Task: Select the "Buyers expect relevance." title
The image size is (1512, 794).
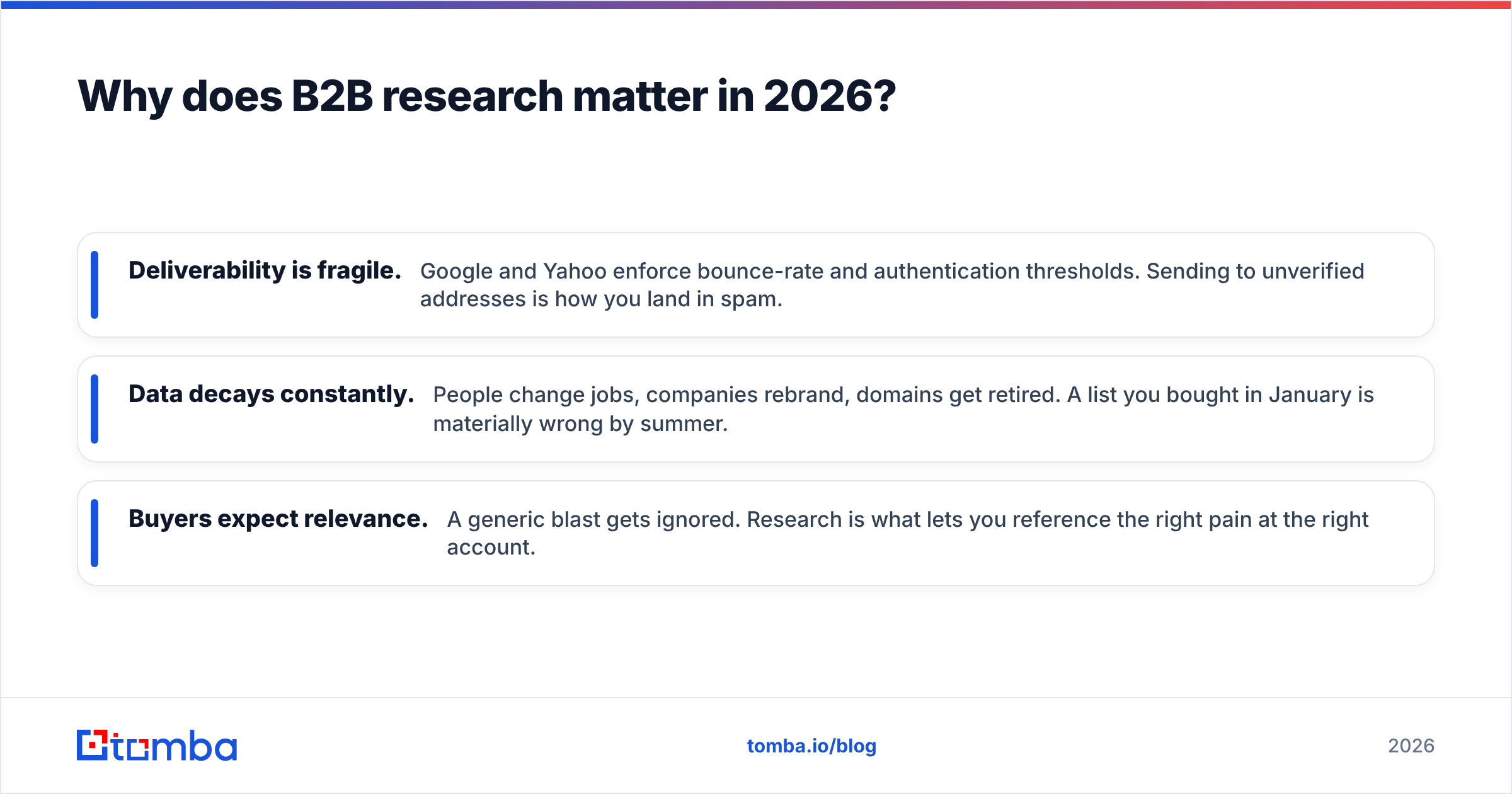Action: pyautogui.click(x=278, y=519)
